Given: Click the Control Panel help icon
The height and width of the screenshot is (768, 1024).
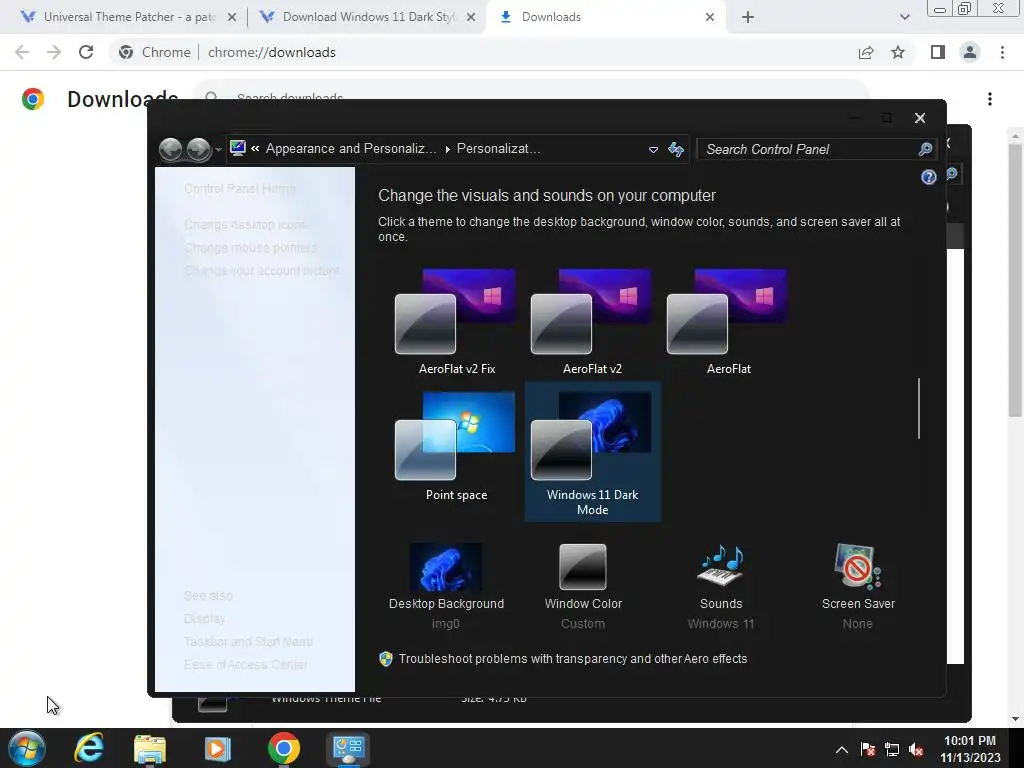Looking at the screenshot, I should click(928, 177).
